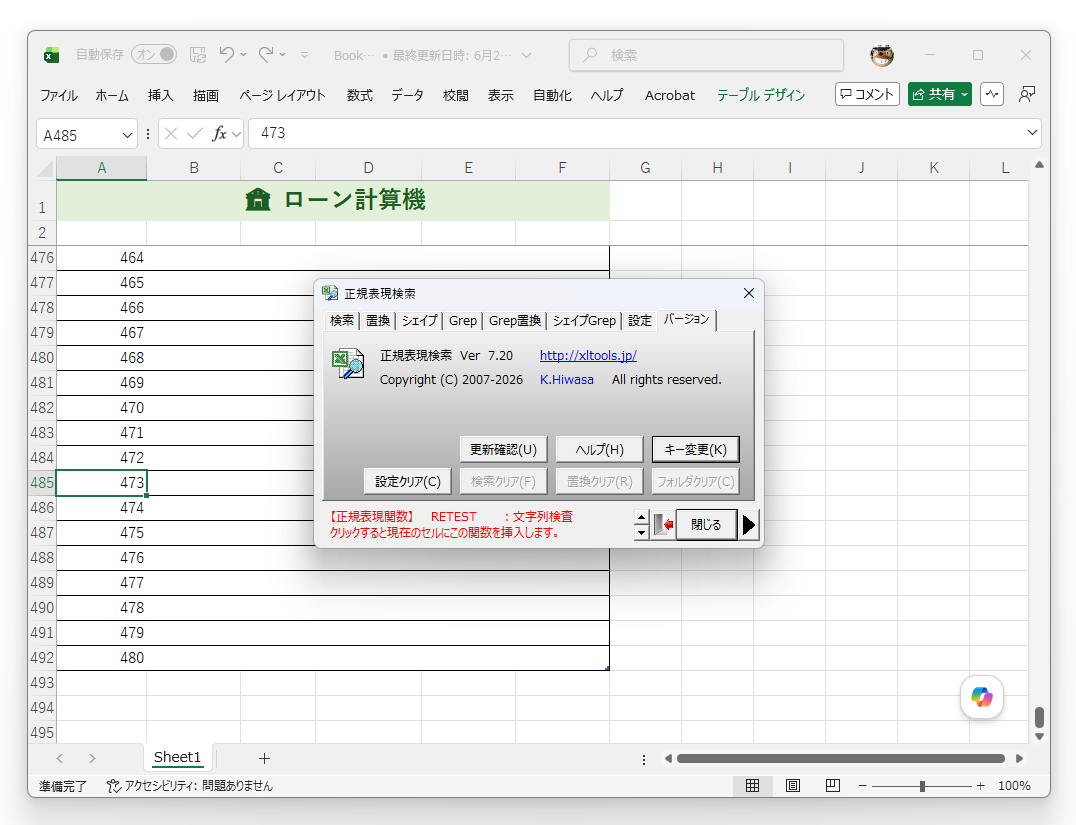Click the Excel search box
The image size is (1076, 825).
point(706,55)
